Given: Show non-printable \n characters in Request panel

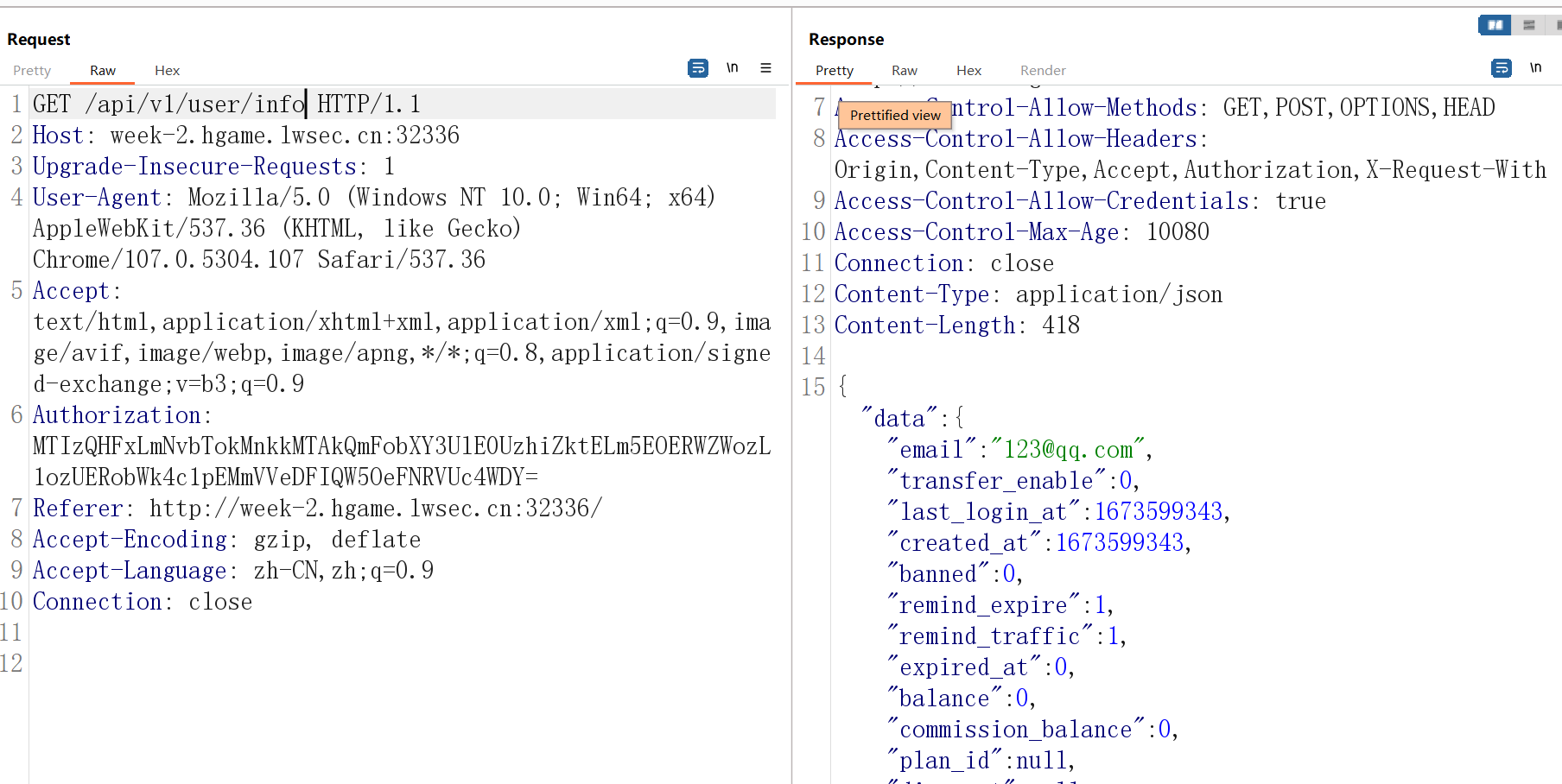Looking at the screenshot, I should [732, 68].
